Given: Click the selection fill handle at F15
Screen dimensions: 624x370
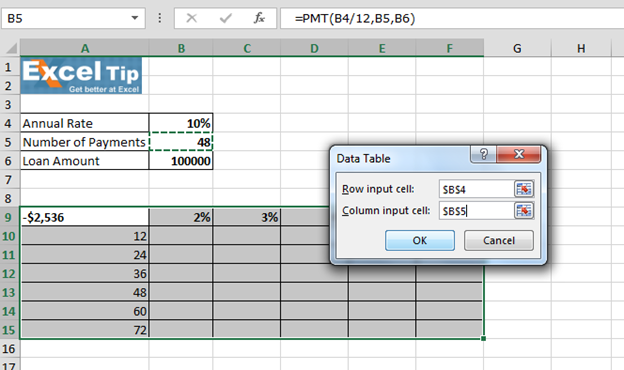Looking at the screenshot, I should [x=483, y=339].
